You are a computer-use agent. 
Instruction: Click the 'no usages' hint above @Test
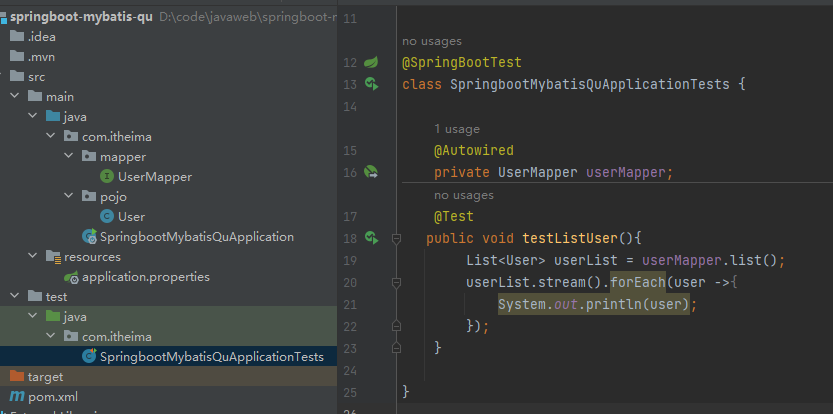pyautogui.click(x=464, y=195)
